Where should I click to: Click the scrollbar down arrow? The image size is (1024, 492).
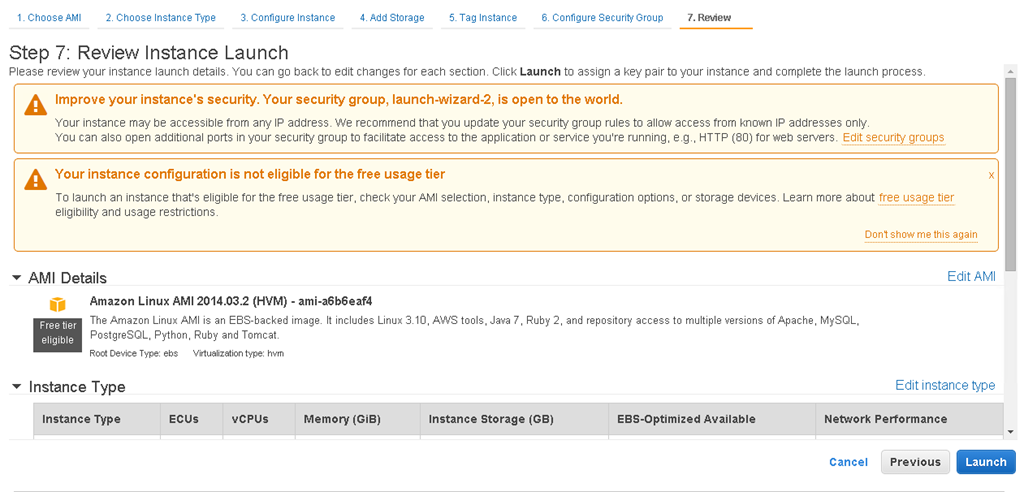tap(1010, 432)
